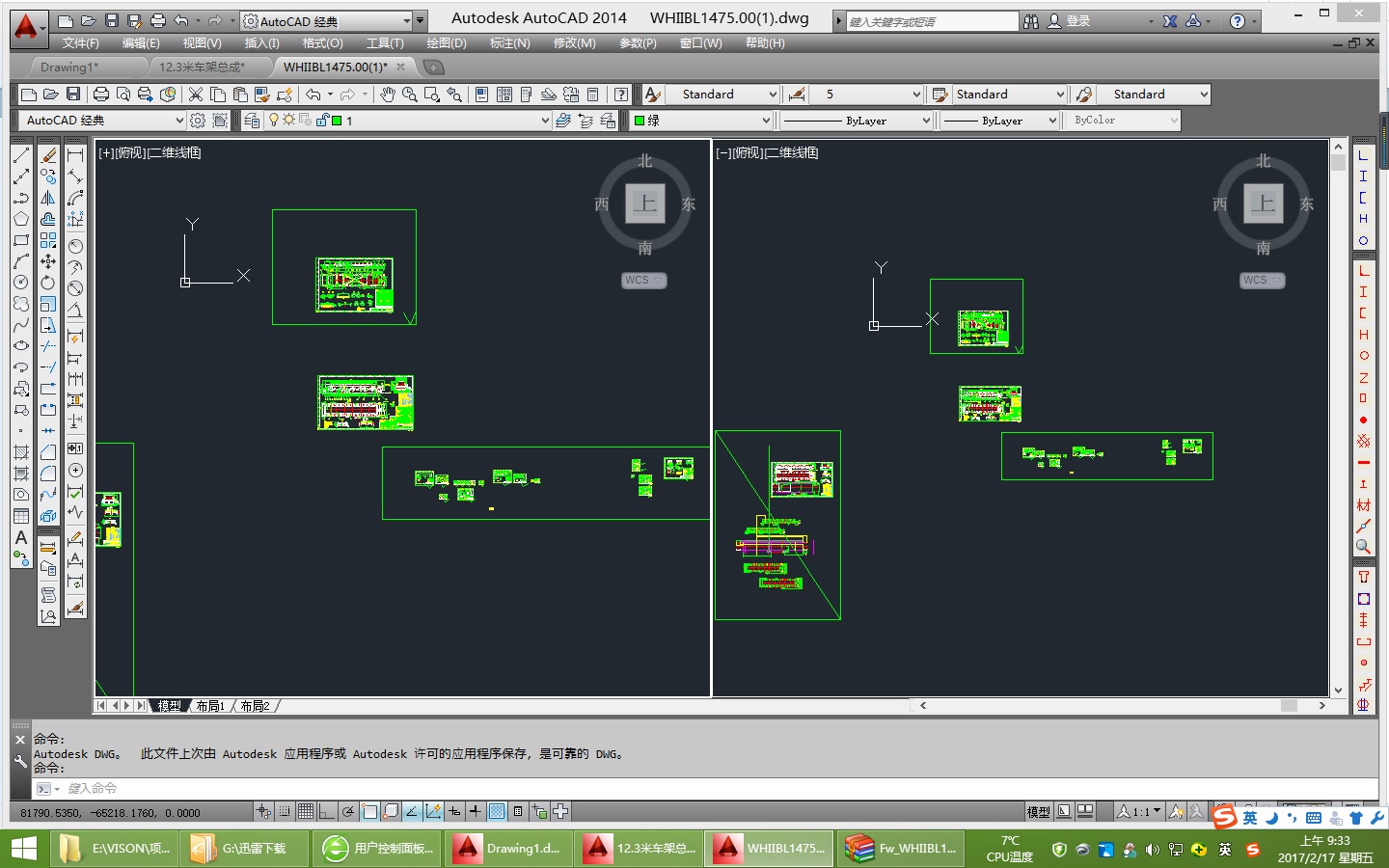The image size is (1389, 868).
Task: Open the 绘图(D) menu
Action: tap(447, 43)
